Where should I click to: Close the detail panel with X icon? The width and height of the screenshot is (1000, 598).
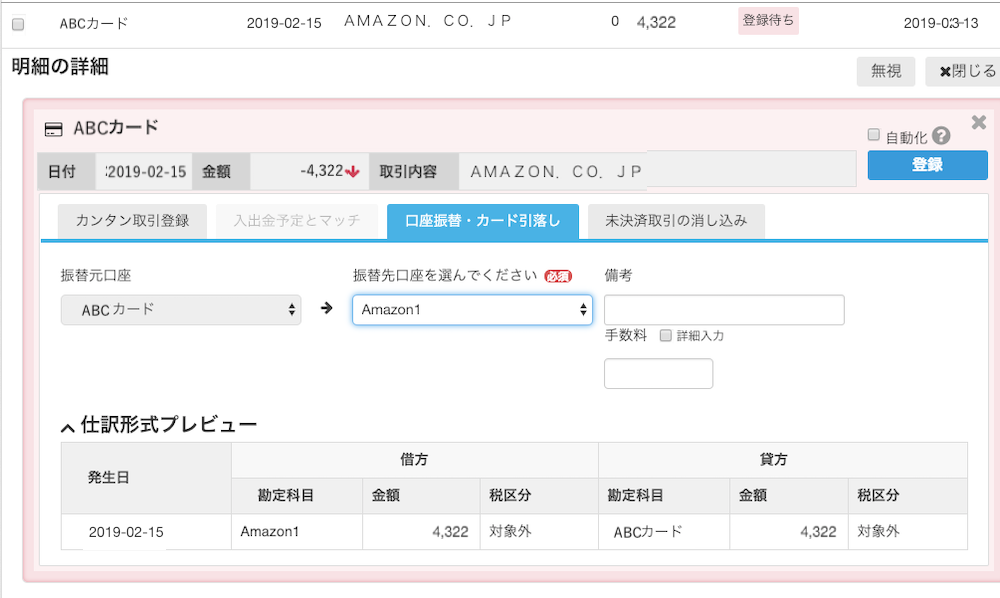click(978, 122)
